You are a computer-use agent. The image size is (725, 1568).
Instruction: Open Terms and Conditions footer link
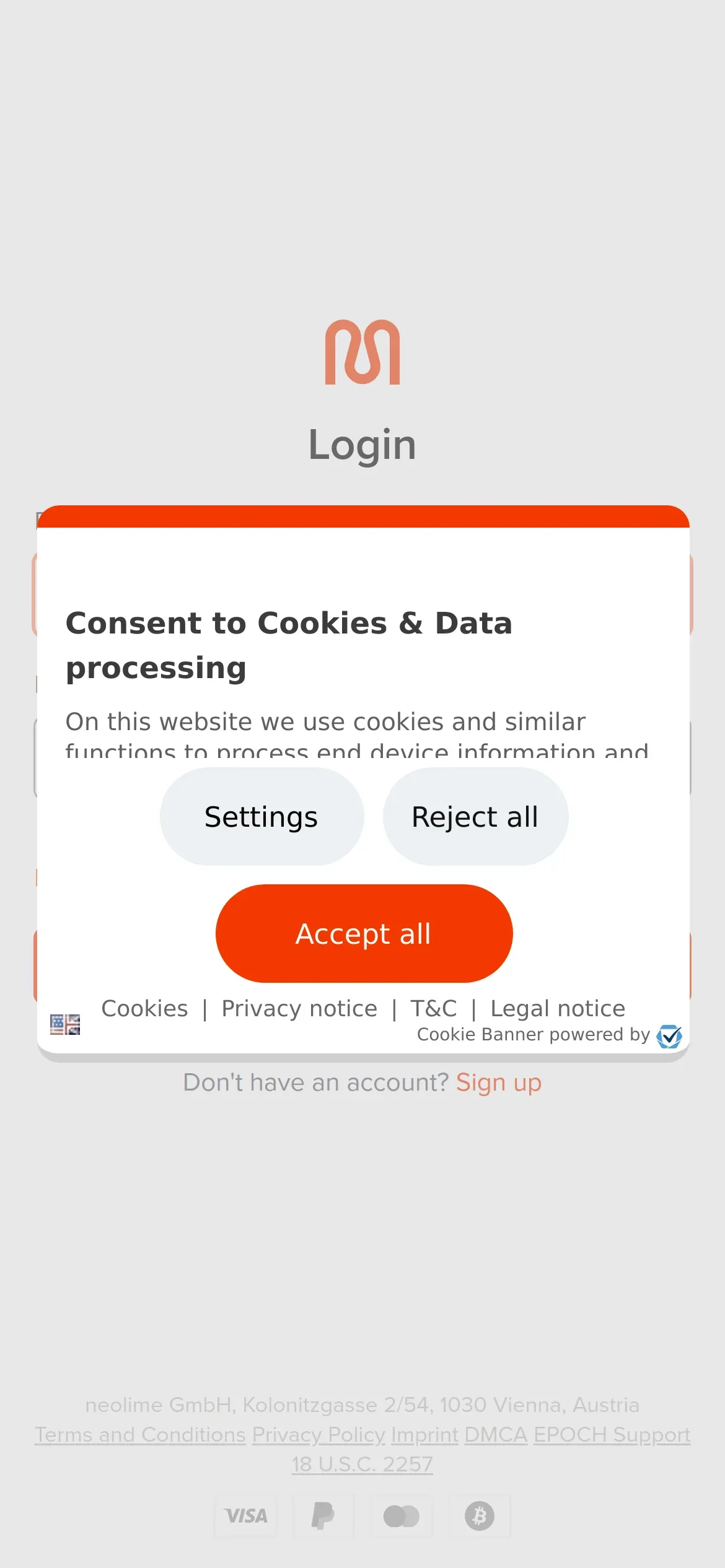click(x=141, y=1435)
